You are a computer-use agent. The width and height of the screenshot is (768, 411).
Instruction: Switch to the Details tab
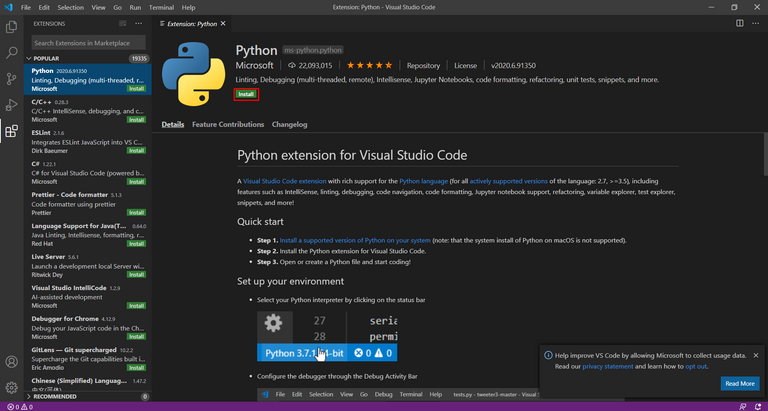point(173,124)
